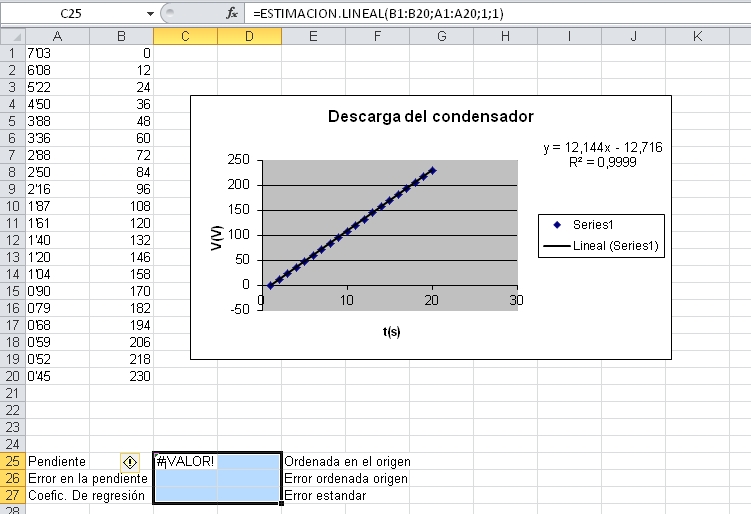Viewport: 751px width, 514px height.
Task: Select column header F
Action: tap(376, 36)
